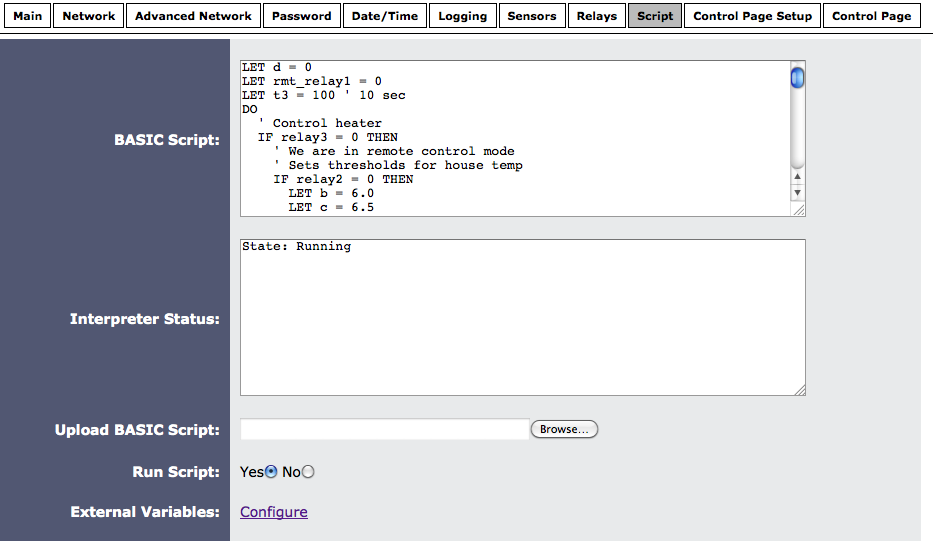Go to the Password tab
Image resolution: width=933 pixels, height=546 pixels.
(301, 16)
